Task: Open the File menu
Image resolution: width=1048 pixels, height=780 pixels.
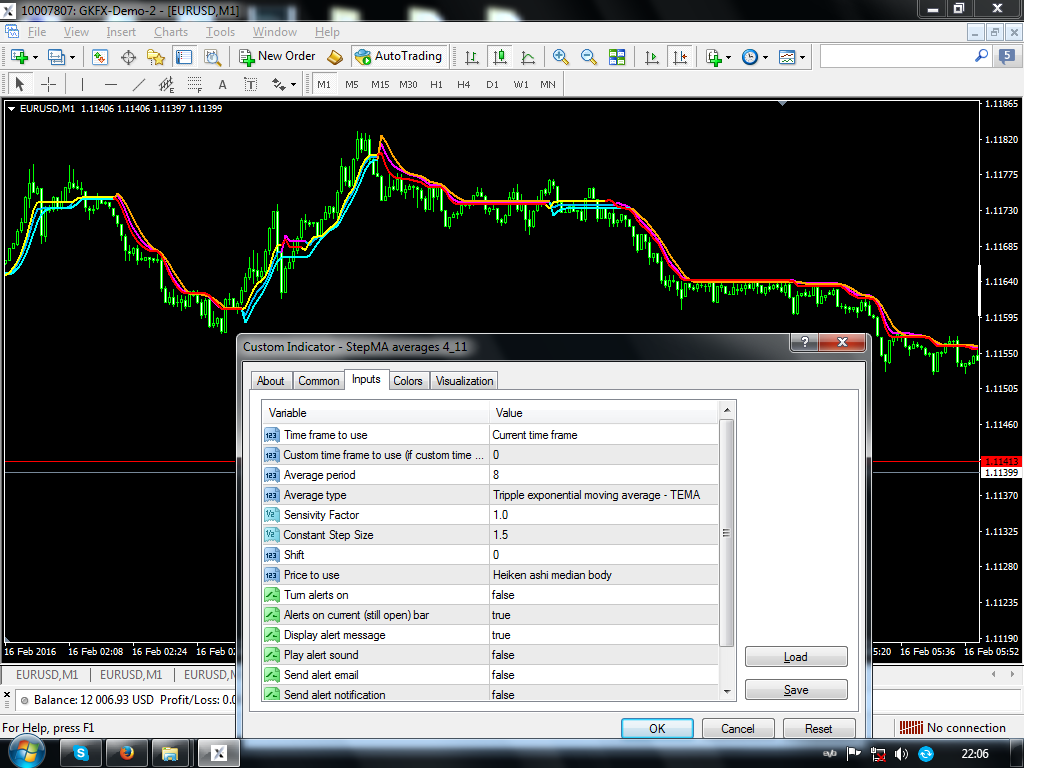Action: (x=37, y=31)
